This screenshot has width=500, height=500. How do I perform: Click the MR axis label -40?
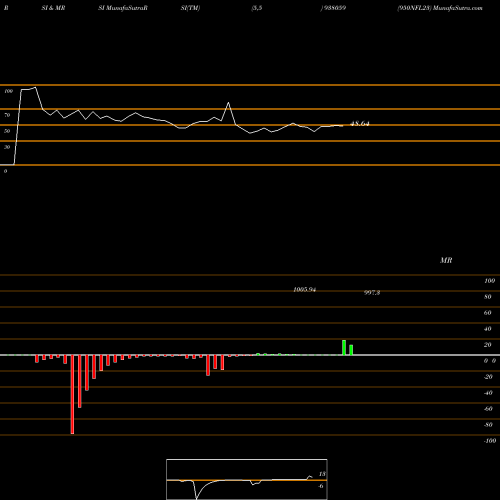(488, 393)
